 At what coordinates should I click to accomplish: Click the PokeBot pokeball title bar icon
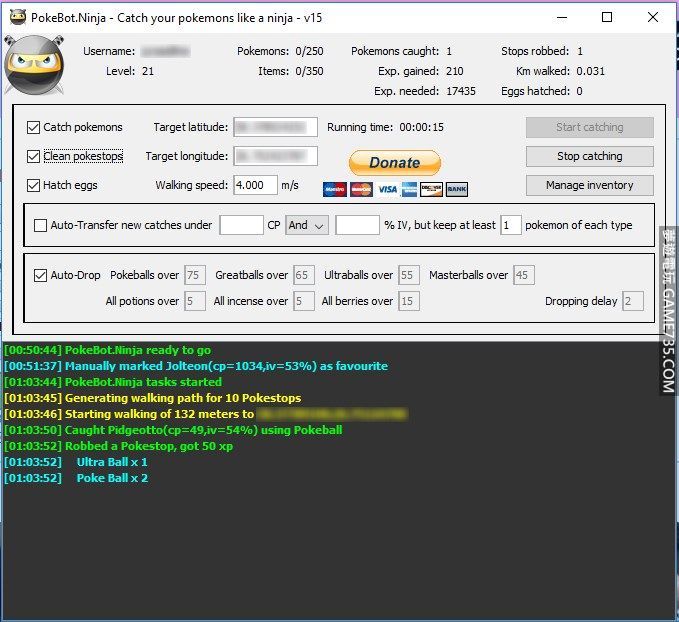coord(17,17)
